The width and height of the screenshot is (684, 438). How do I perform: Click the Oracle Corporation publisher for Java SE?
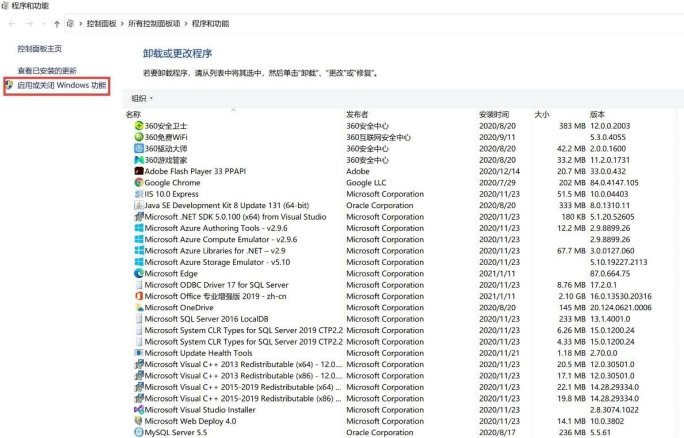click(x=380, y=205)
